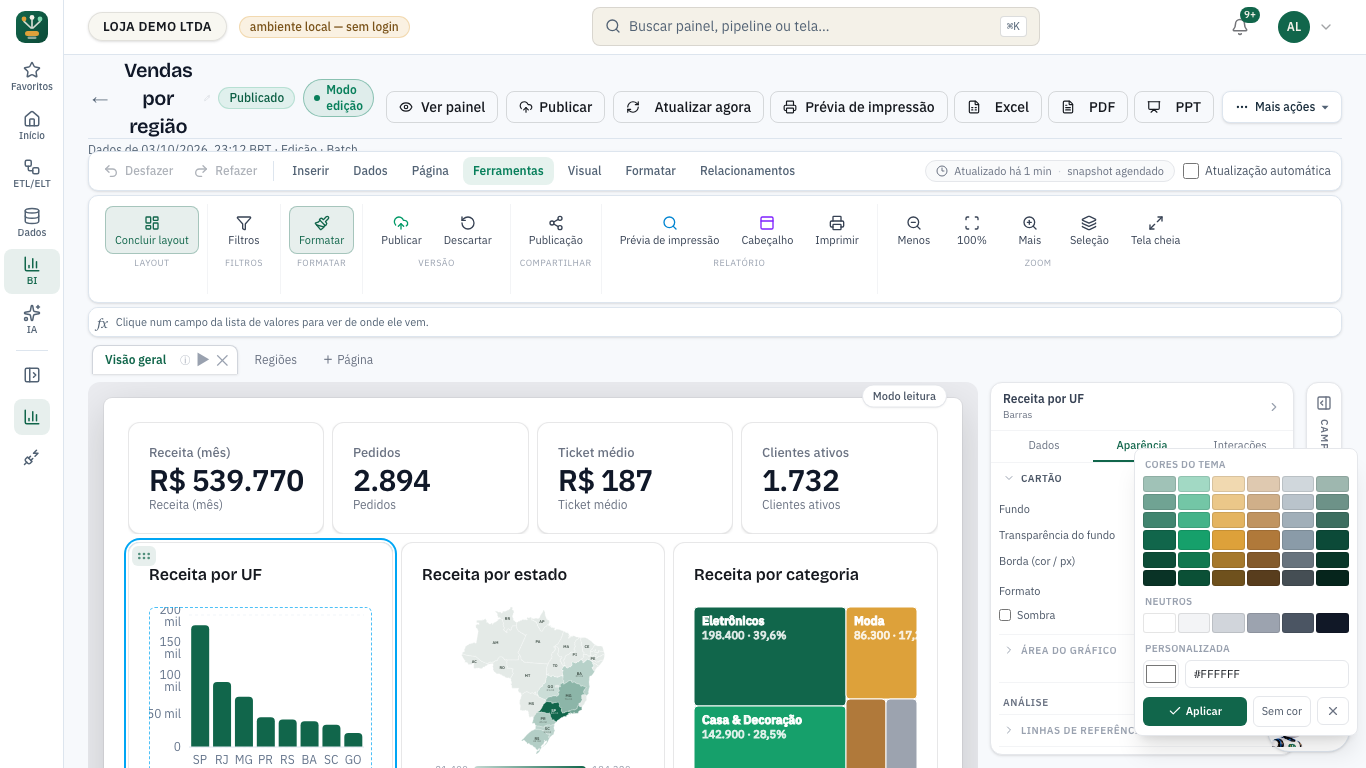1366x768 pixels.
Task: Open the Dados database icon in sidebar
Action: point(32,222)
